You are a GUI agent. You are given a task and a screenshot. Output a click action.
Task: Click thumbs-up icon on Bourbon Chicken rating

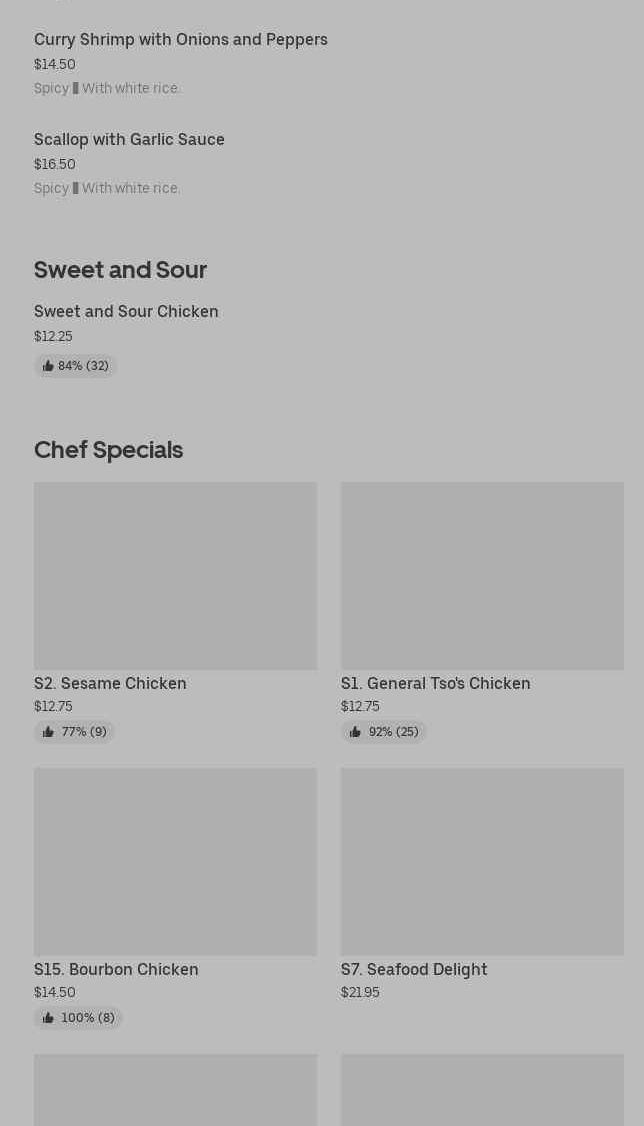[x=48, y=1018]
